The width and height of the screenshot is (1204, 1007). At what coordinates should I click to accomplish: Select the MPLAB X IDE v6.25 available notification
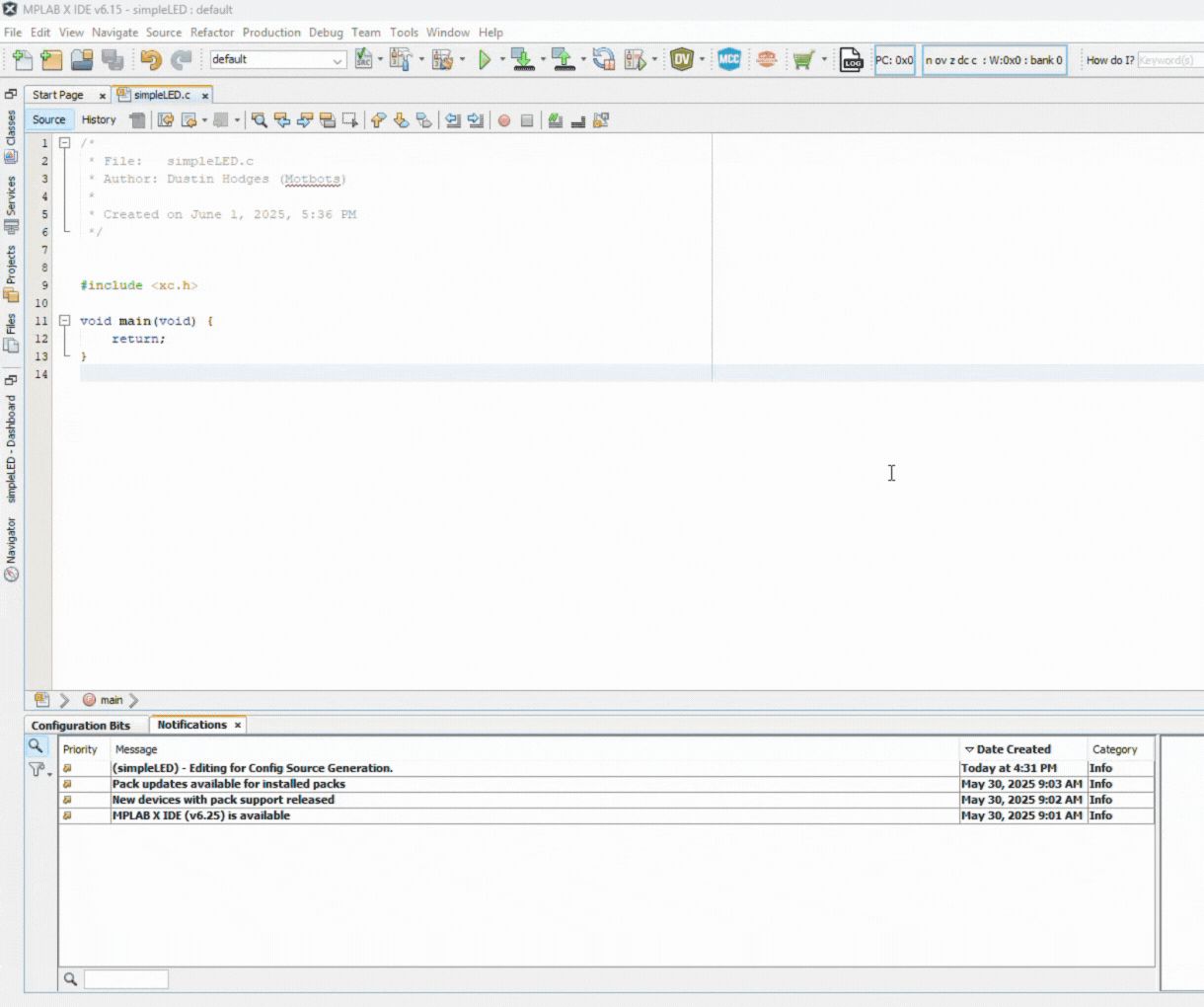[201, 815]
